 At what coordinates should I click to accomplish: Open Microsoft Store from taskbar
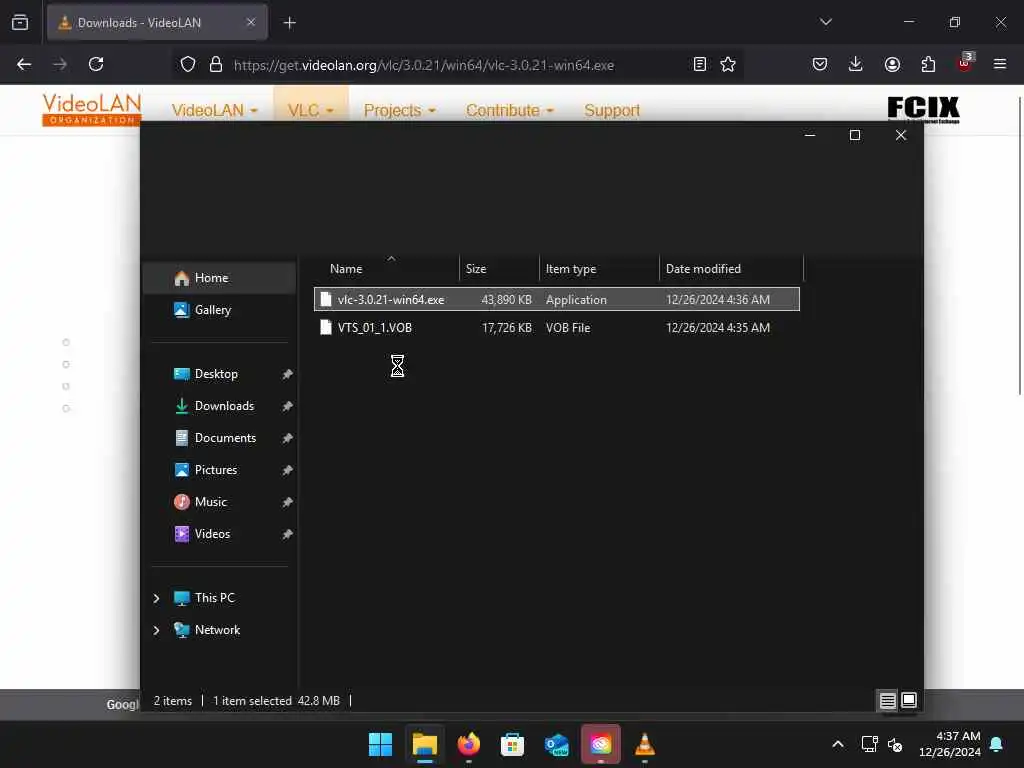512,744
